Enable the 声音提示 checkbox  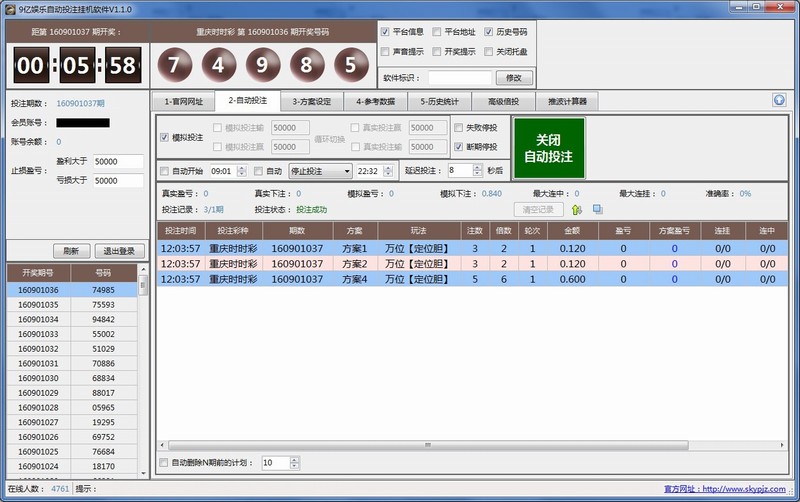(386, 51)
